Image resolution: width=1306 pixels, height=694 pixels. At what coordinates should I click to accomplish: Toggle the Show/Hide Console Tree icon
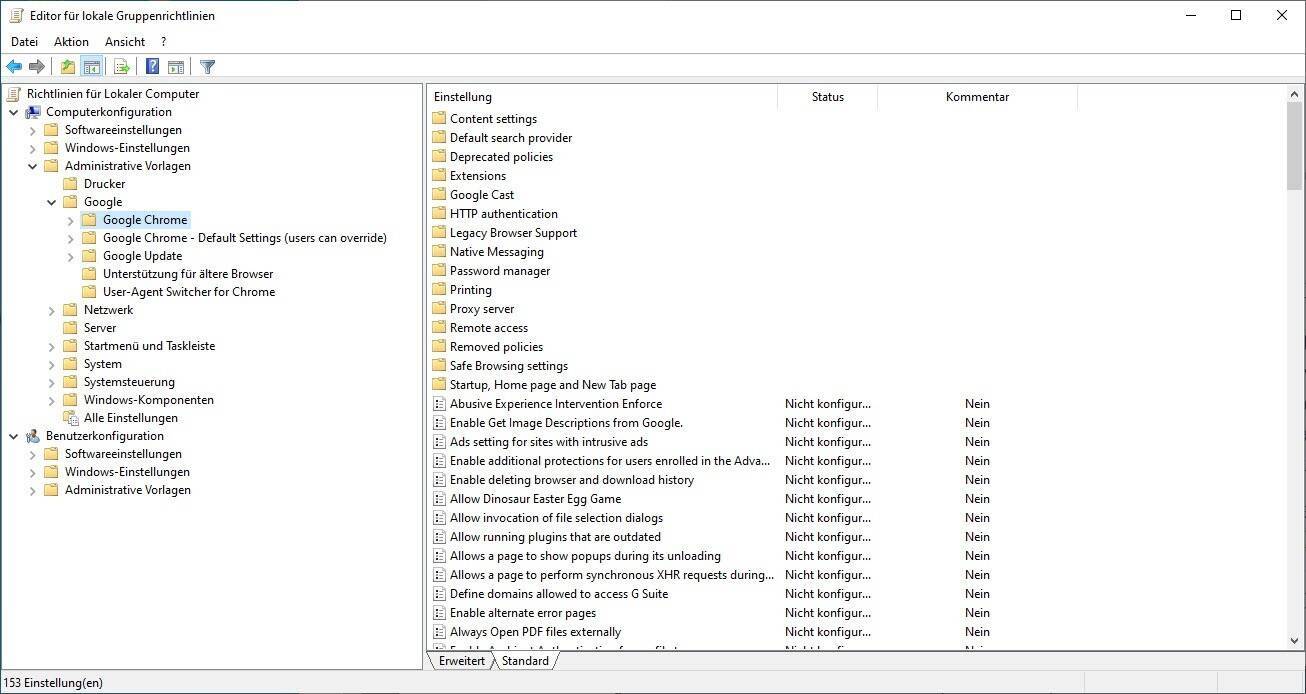pos(91,67)
